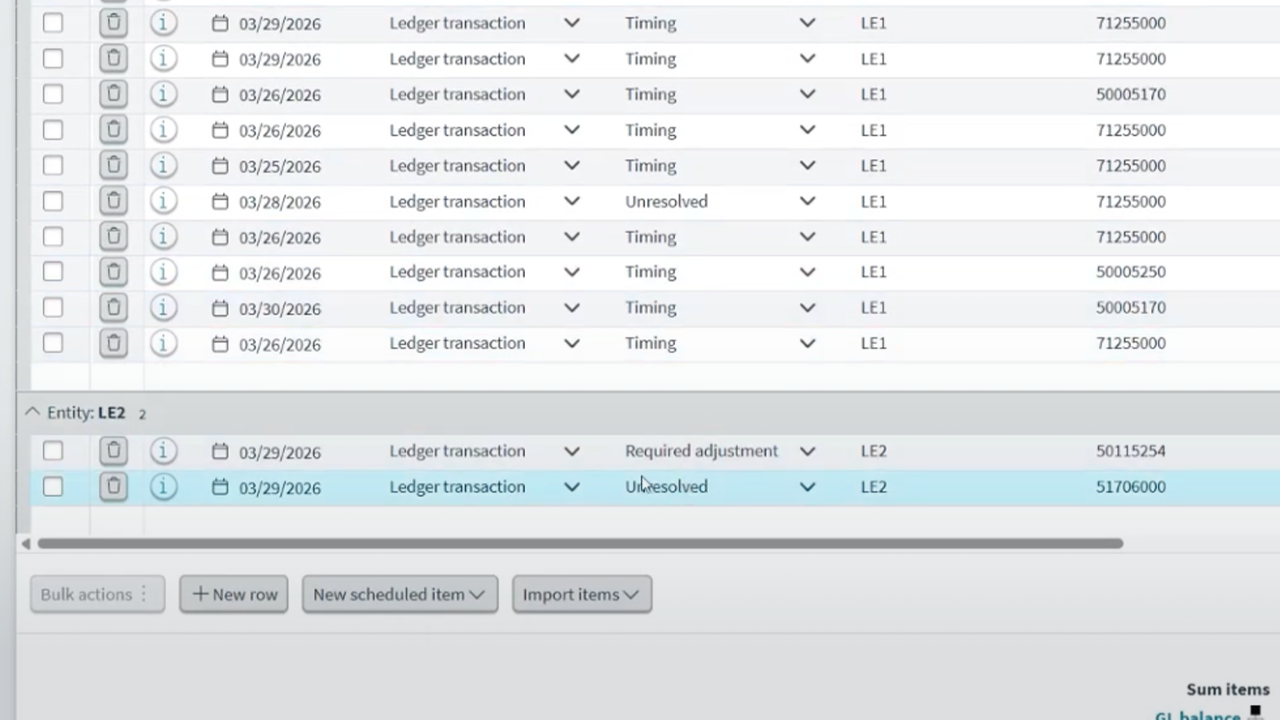Open the Bulk actions menu
The width and height of the screenshot is (1280, 720).
(x=97, y=594)
